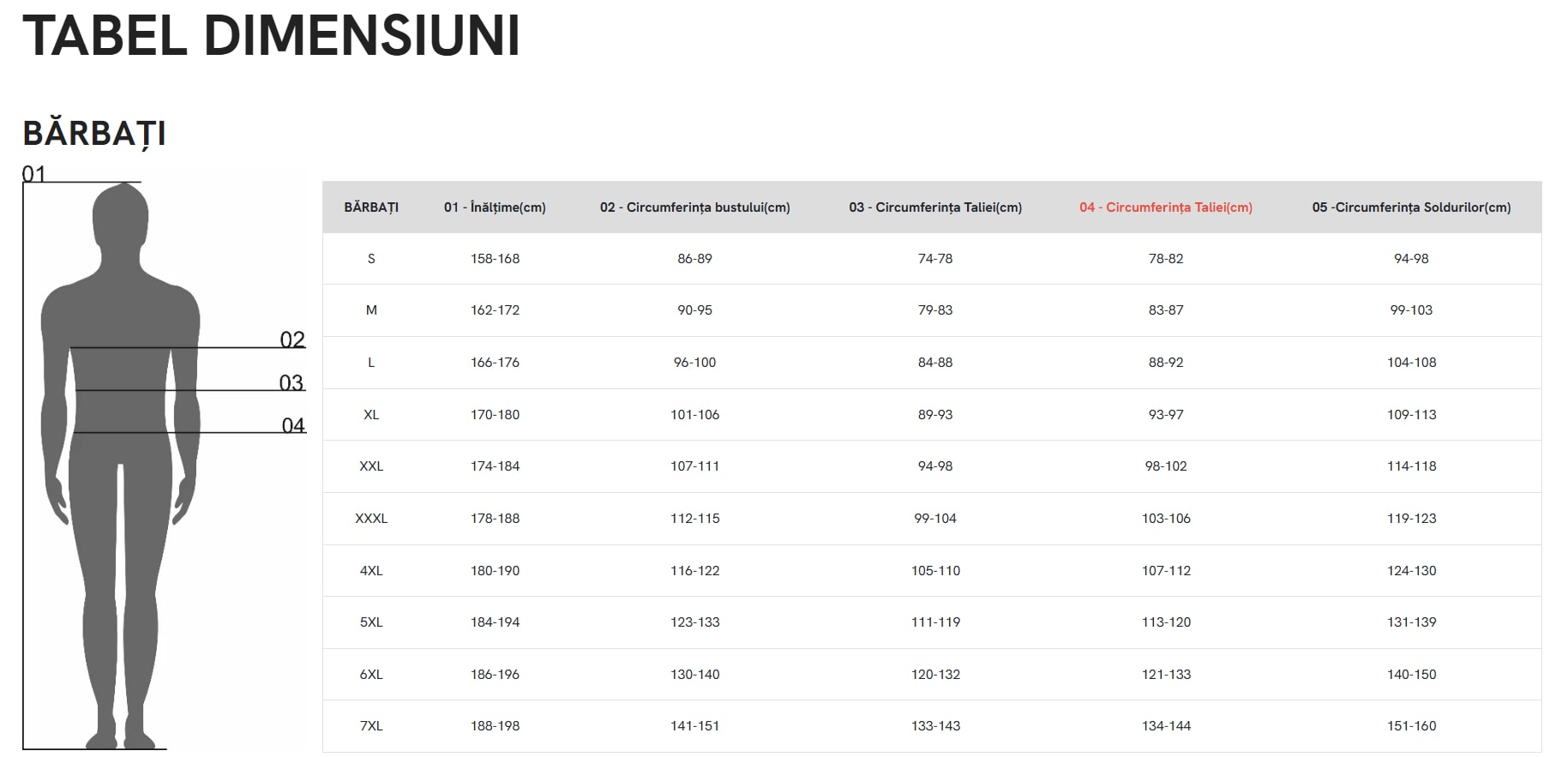
Task: Click the 03 - Circumferința Taliei column header
Action: (935, 207)
